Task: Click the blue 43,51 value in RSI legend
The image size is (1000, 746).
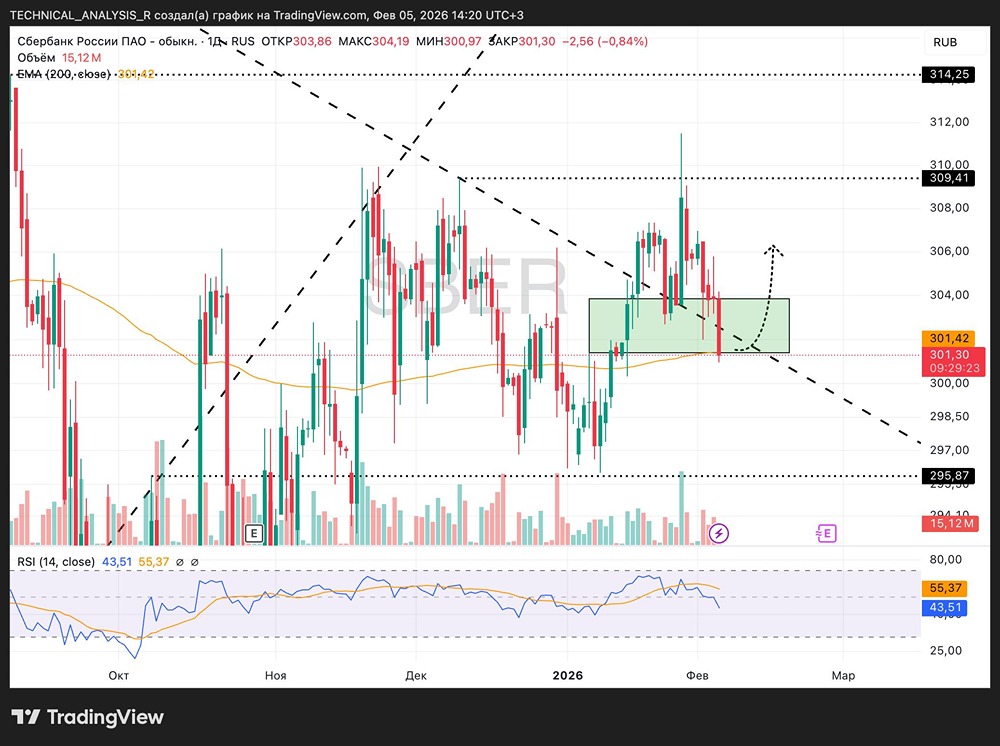Action: (x=117, y=562)
